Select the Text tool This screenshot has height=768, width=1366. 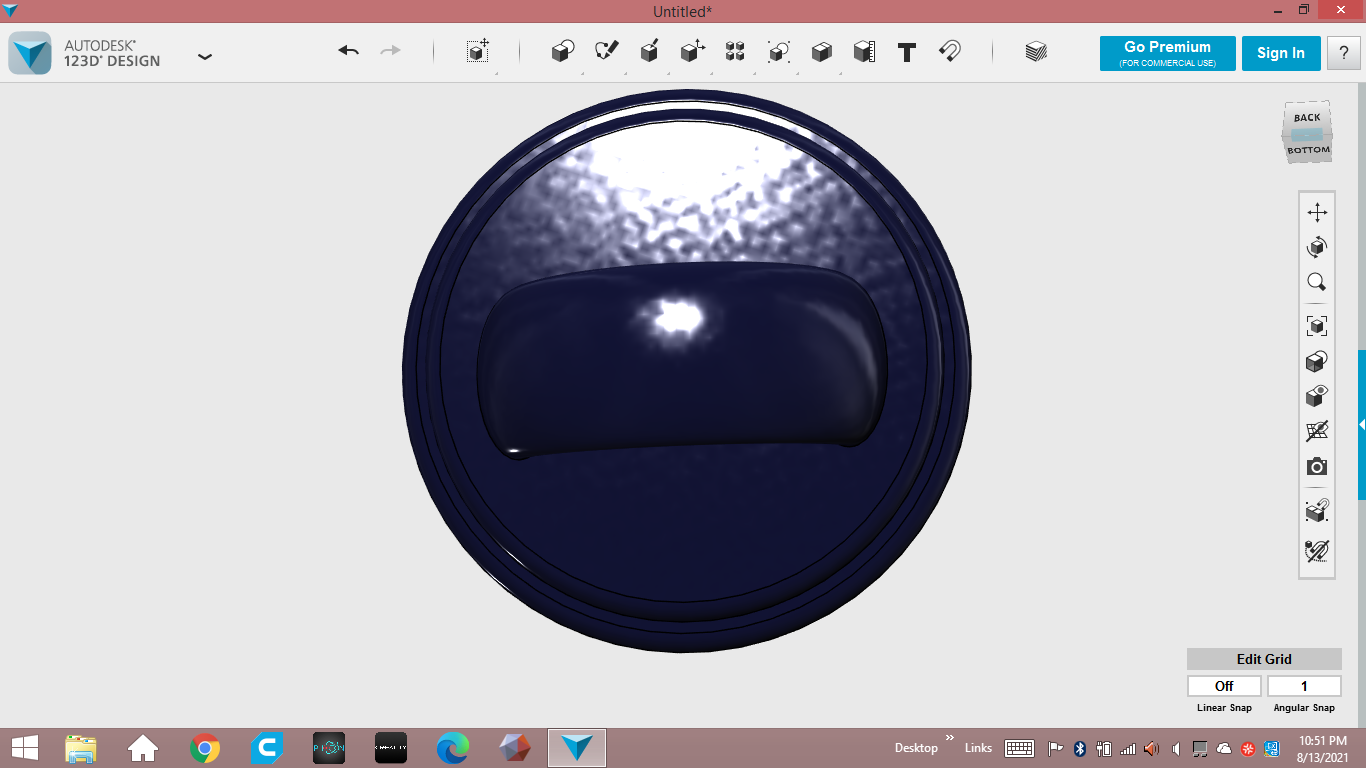[907, 52]
